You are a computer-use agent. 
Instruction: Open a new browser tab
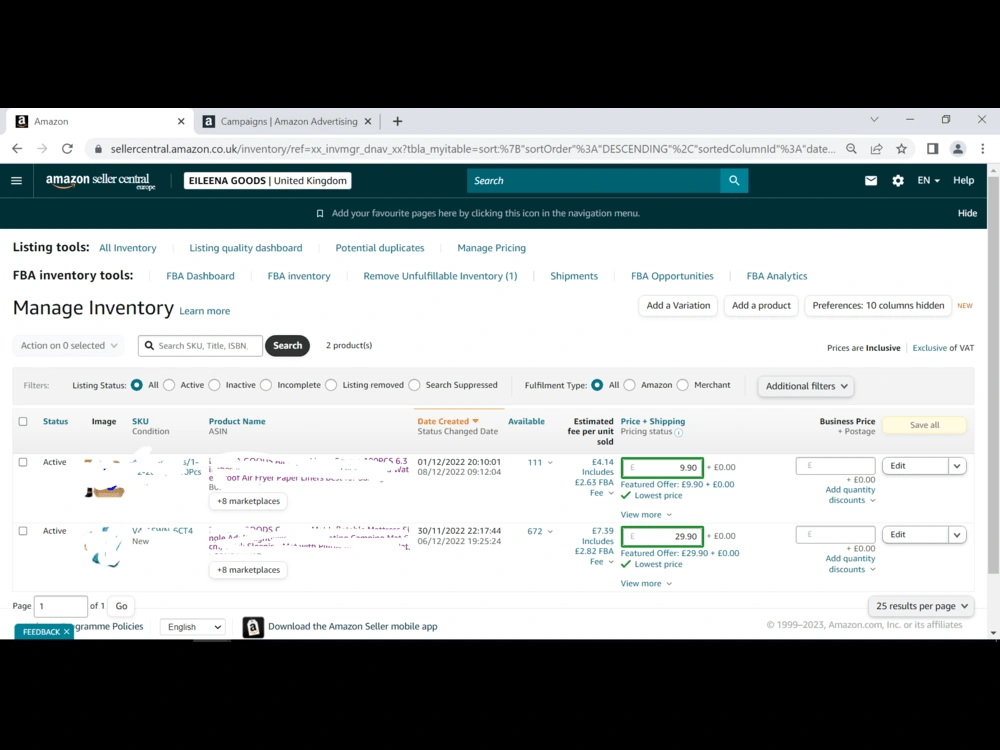pyautogui.click(x=397, y=121)
